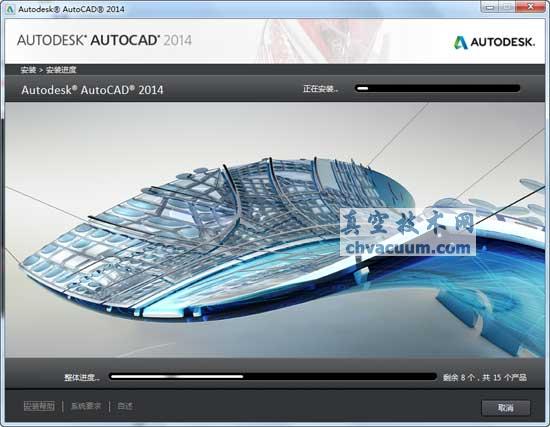550x427 pixels.
Task: Click the 正在安装 product progress bar
Action: [x=437, y=88]
